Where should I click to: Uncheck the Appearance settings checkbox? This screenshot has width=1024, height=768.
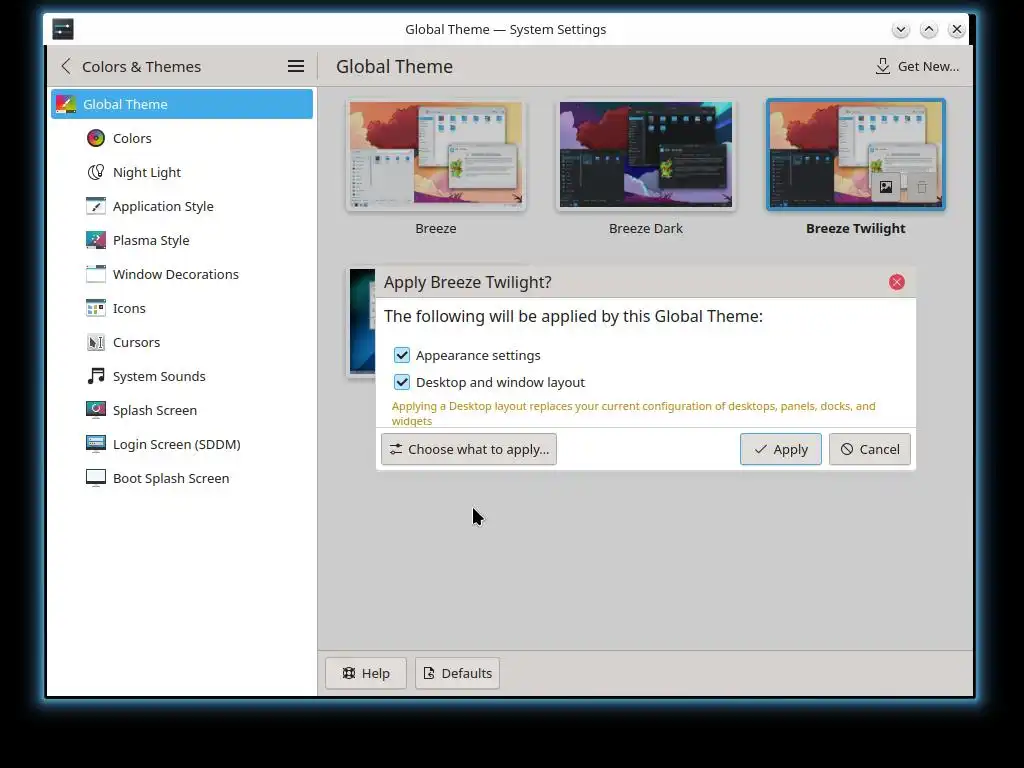[x=402, y=355]
